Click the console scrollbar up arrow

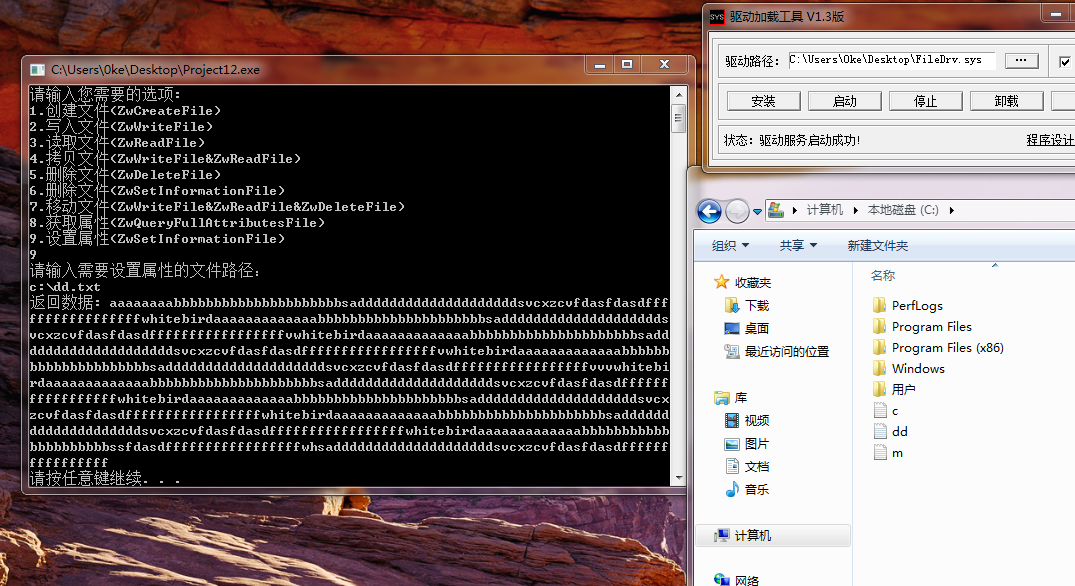[678, 95]
